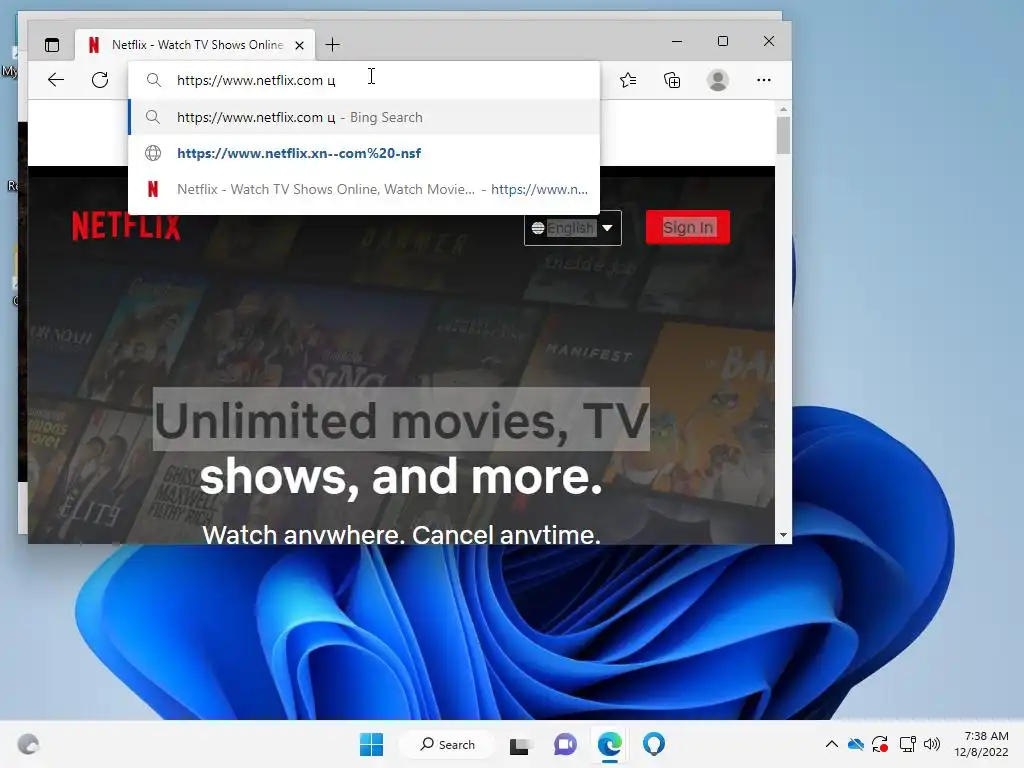Open the English language dropdown
This screenshot has width=1024, height=768.
click(x=573, y=228)
